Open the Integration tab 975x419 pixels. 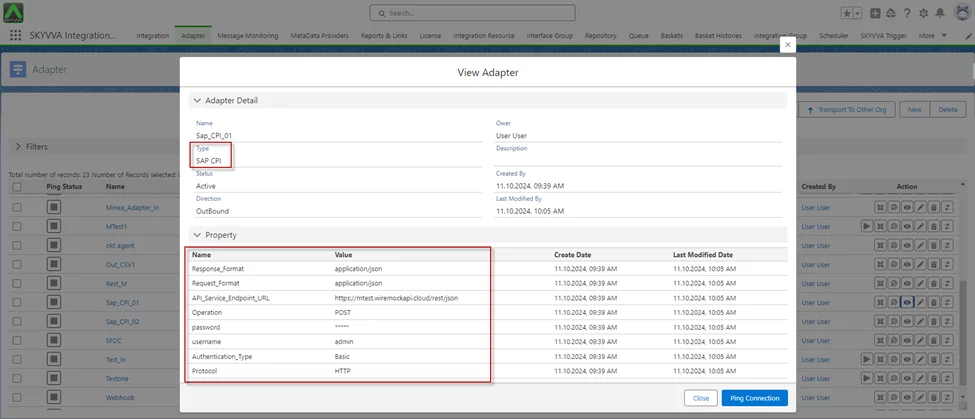(x=152, y=35)
